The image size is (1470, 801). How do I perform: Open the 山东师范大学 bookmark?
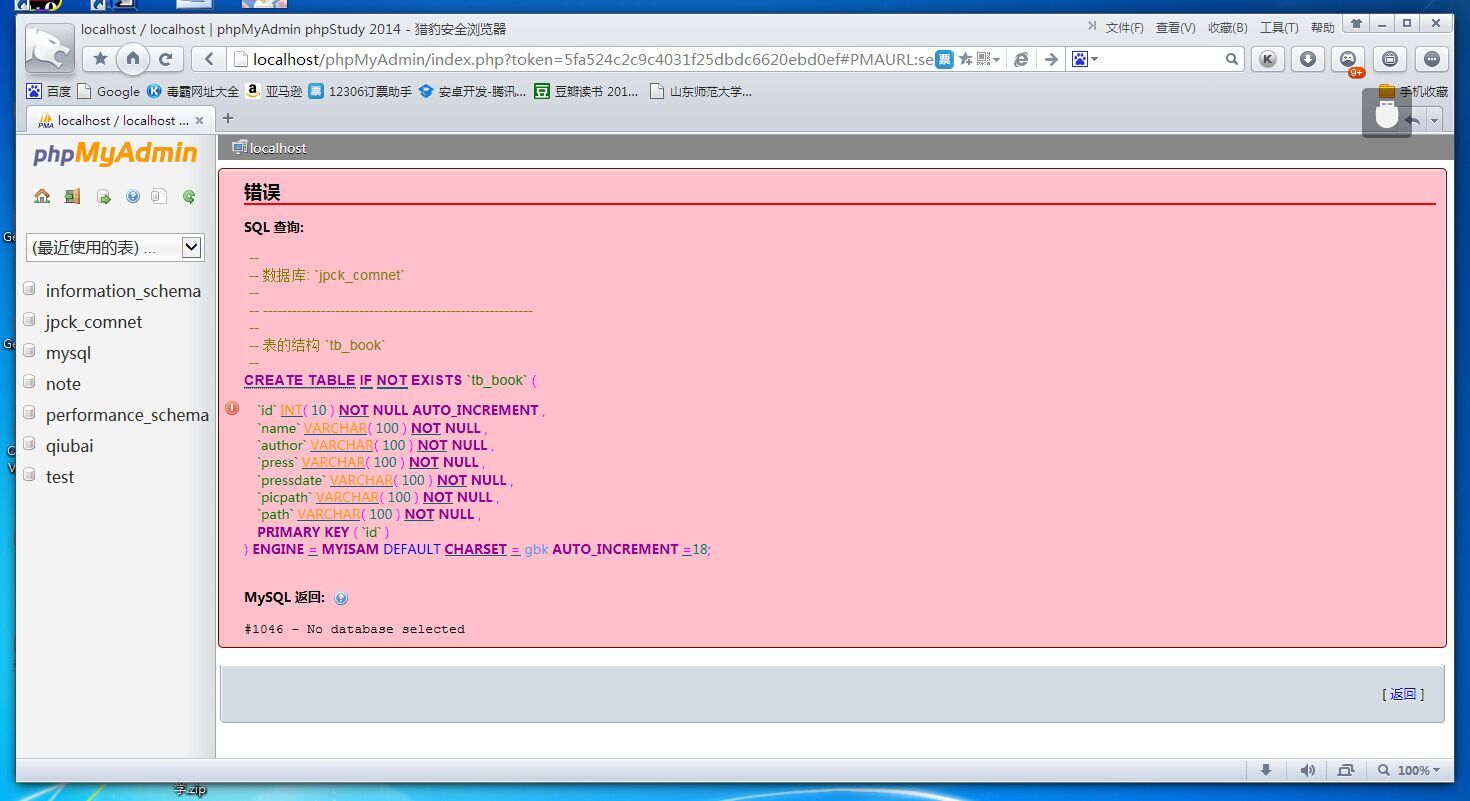tap(701, 91)
